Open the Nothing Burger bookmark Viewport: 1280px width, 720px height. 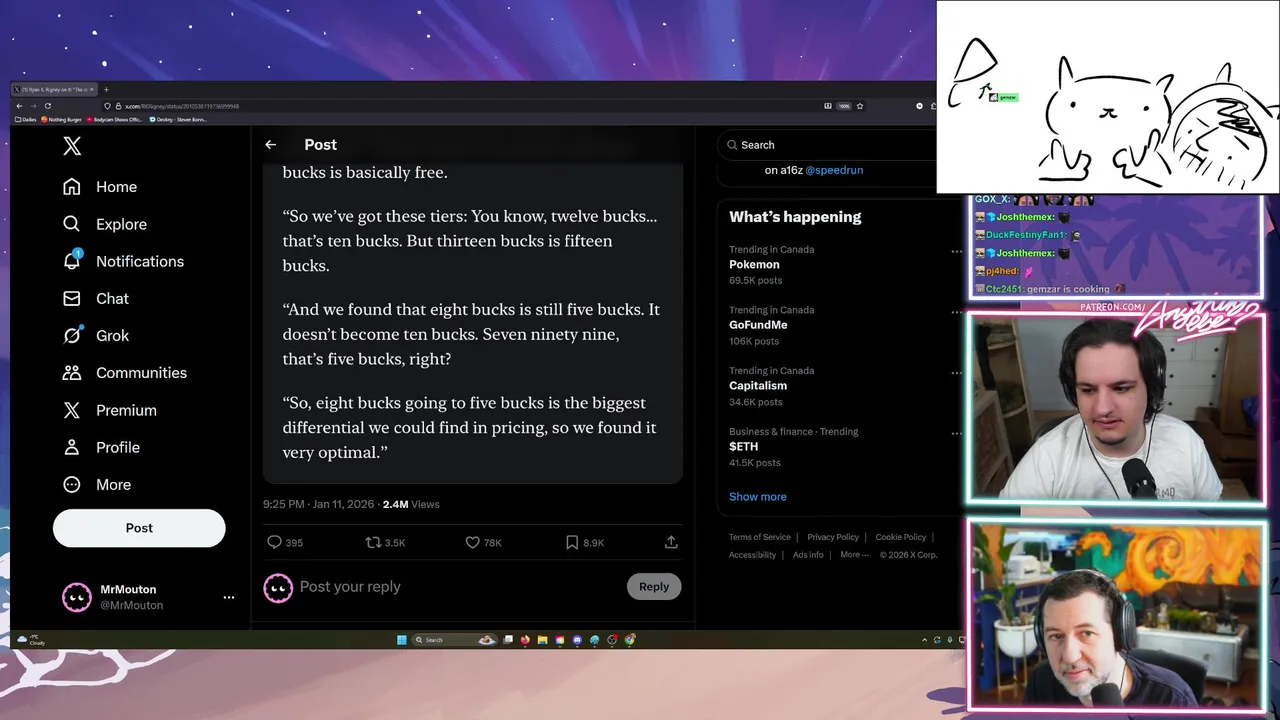pyautogui.click(x=63, y=119)
